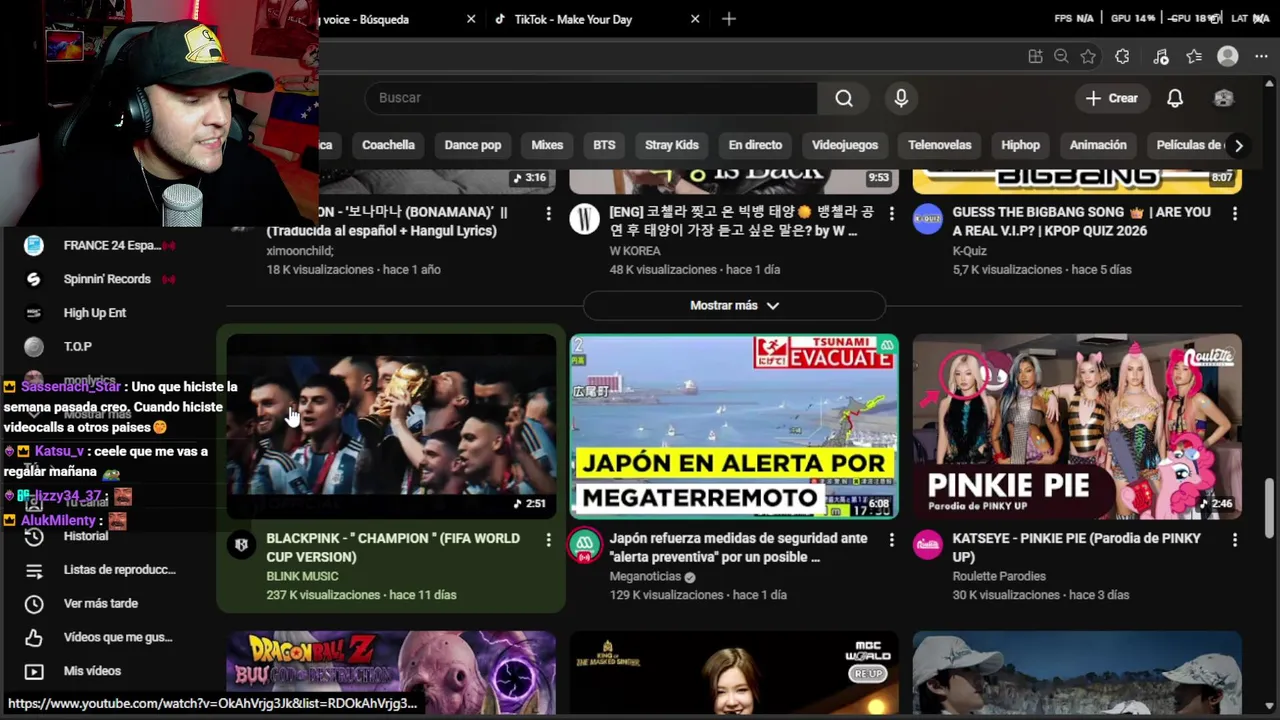Screen dimensions: 1280x720
Task: Open options menu for Japón refuerza medidas video
Action: (x=891, y=540)
